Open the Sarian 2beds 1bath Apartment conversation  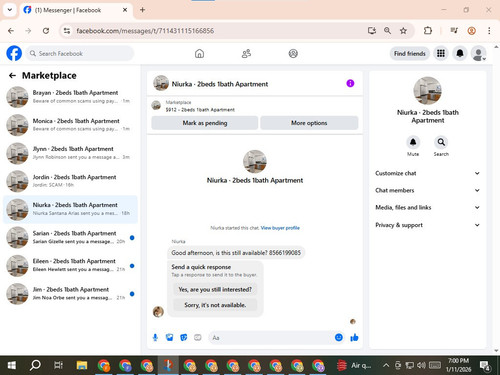70,237
